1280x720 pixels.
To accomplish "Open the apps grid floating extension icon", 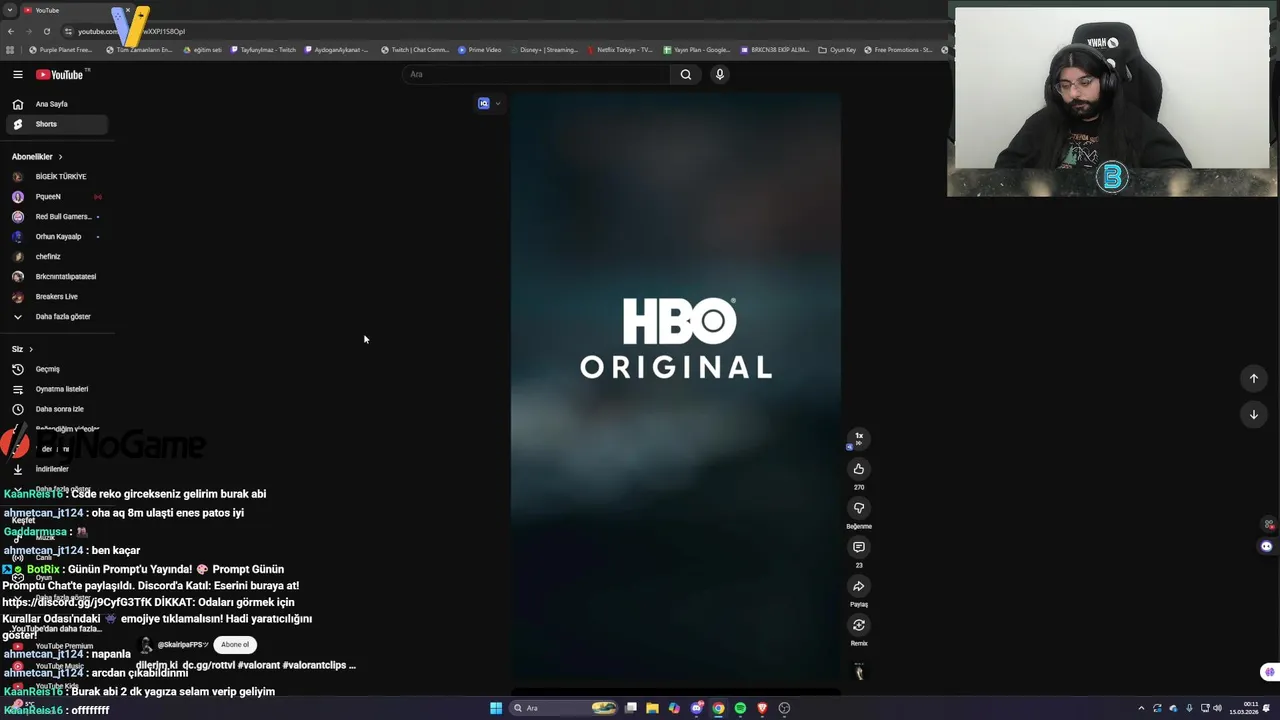I will click(x=1269, y=524).
